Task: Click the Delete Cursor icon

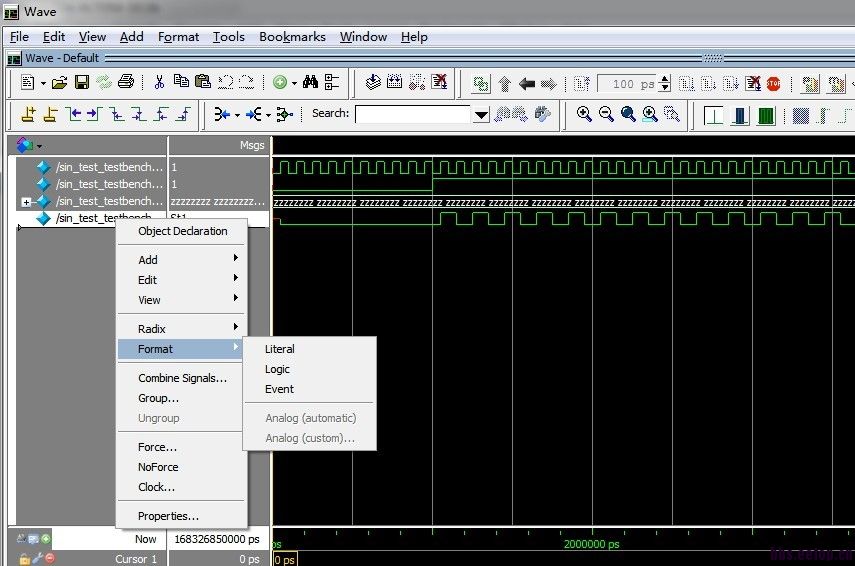Action: 51,114
